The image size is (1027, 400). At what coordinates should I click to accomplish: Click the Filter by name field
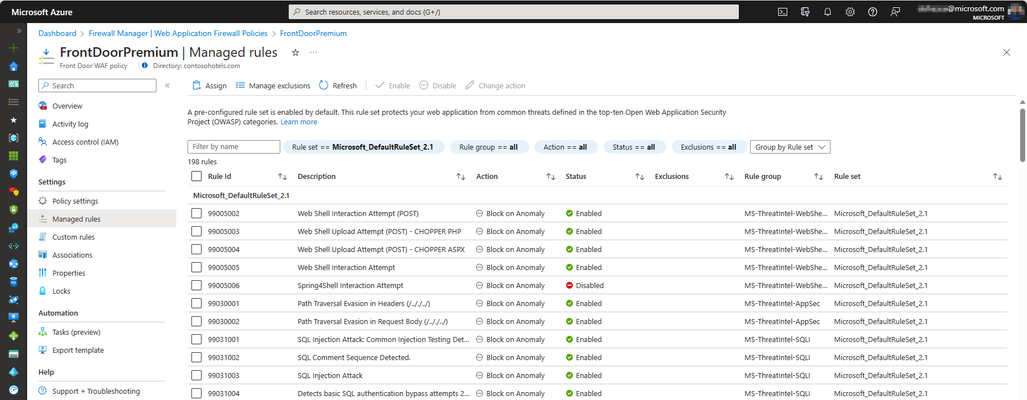[234, 147]
